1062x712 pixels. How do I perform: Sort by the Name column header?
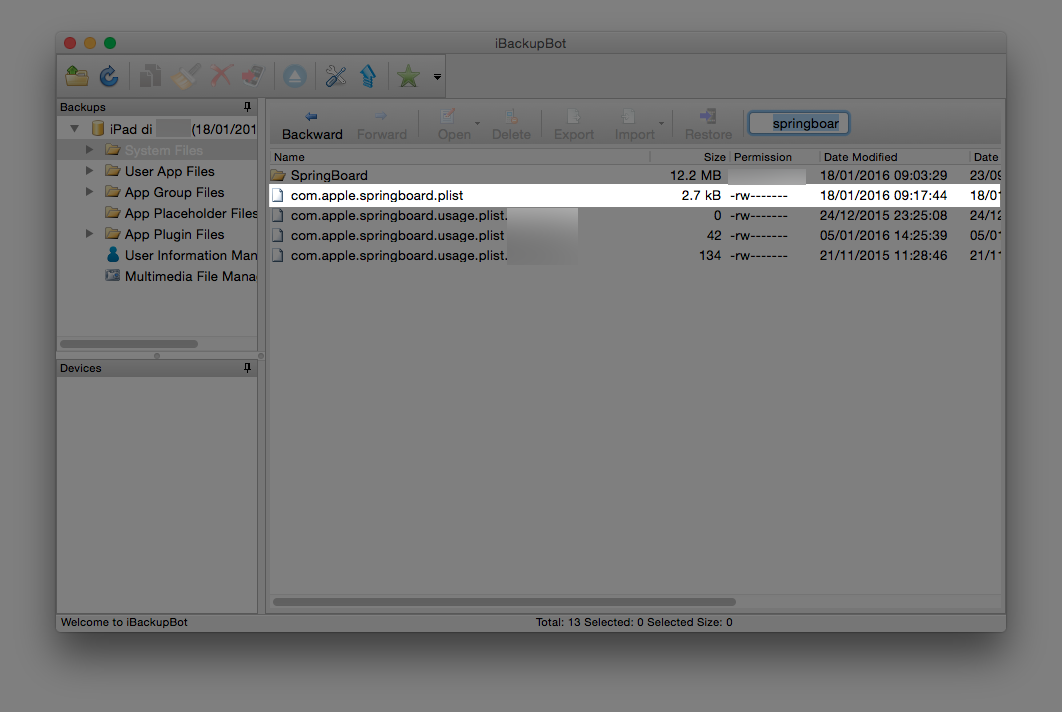460,157
